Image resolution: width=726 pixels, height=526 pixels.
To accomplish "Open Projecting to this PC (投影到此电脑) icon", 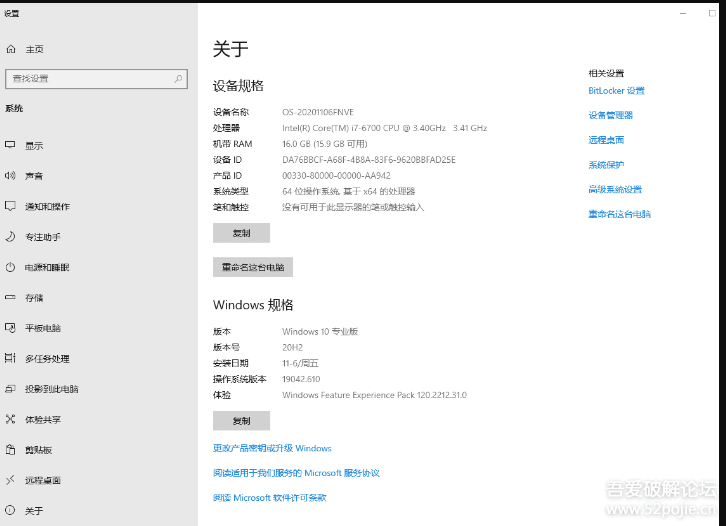I will click(x=10, y=389).
